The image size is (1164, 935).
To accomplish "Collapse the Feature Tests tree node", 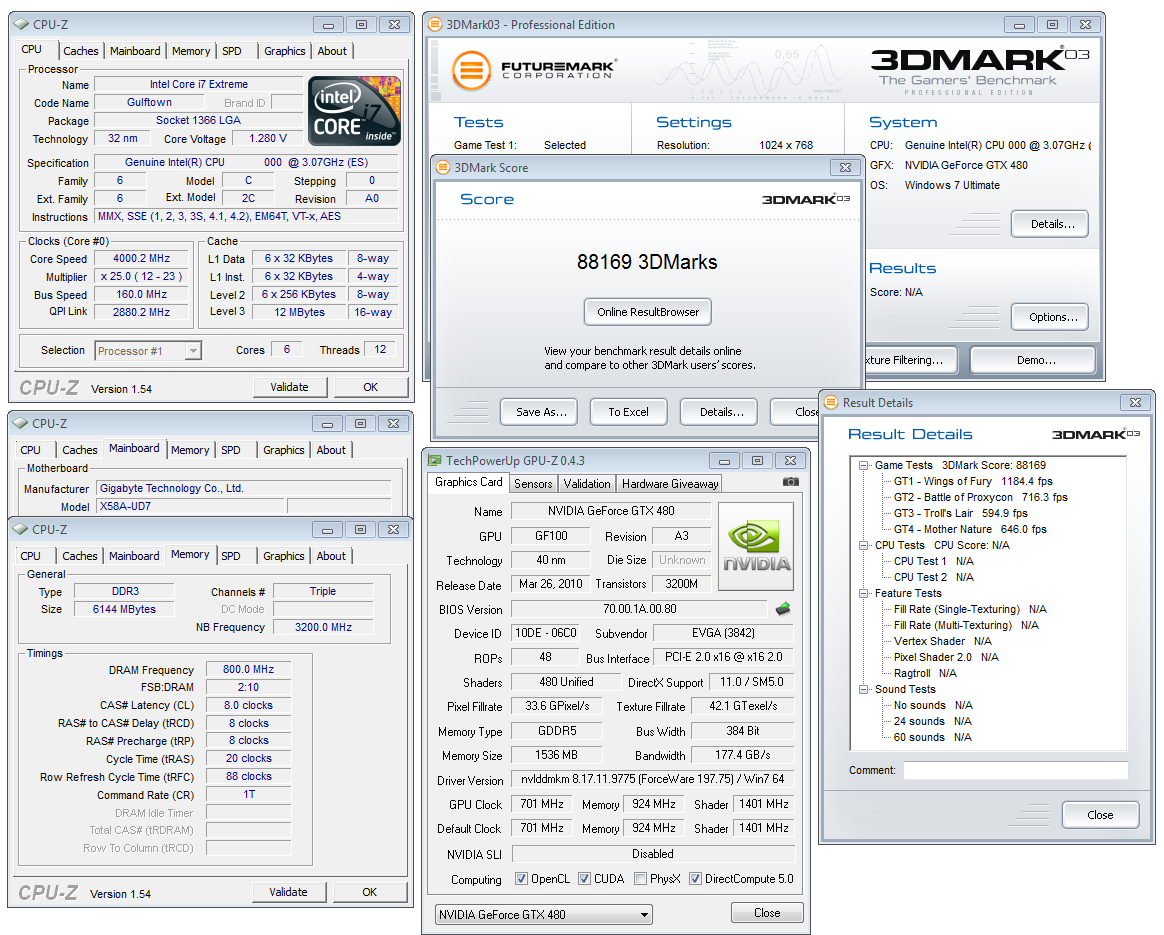I will (x=863, y=594).
